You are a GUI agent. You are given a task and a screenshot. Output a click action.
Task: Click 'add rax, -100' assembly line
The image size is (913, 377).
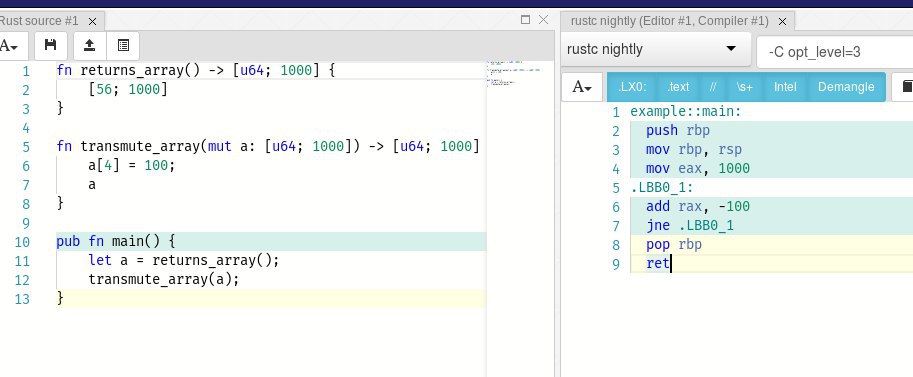(698, 207)
